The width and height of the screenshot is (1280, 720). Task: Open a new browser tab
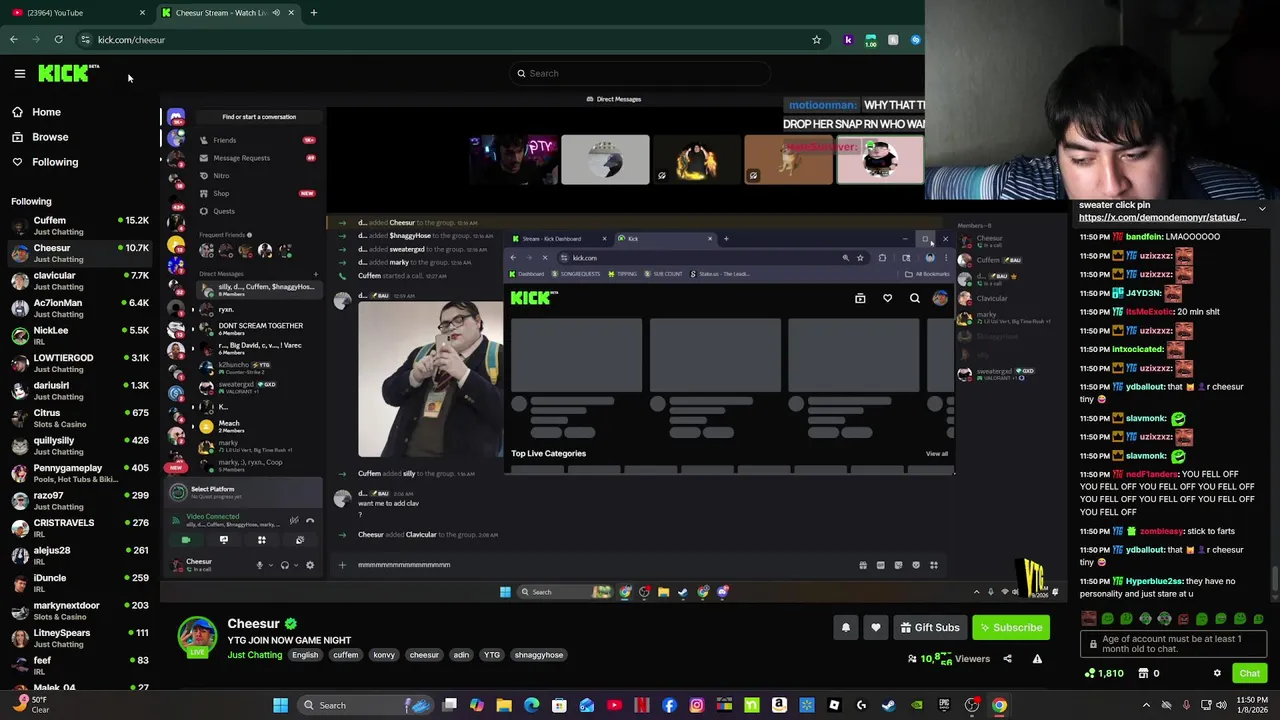pos(313,13)
